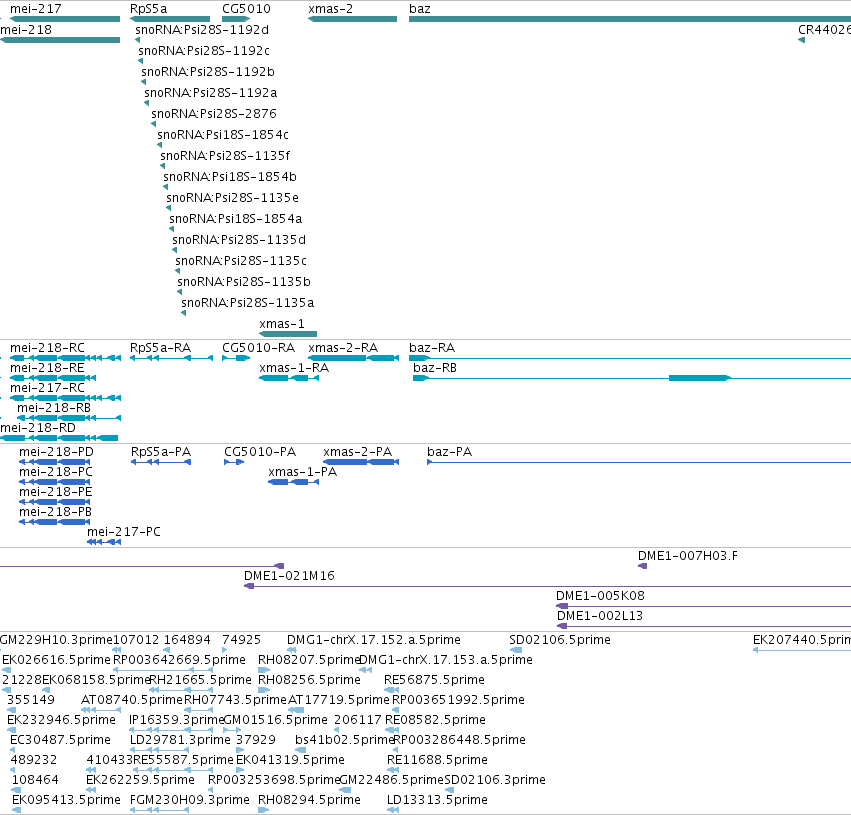Click snoRNA:Psi18S-1854c label
This screenshot has height=815, width=851.
click(x=223, y=135)
